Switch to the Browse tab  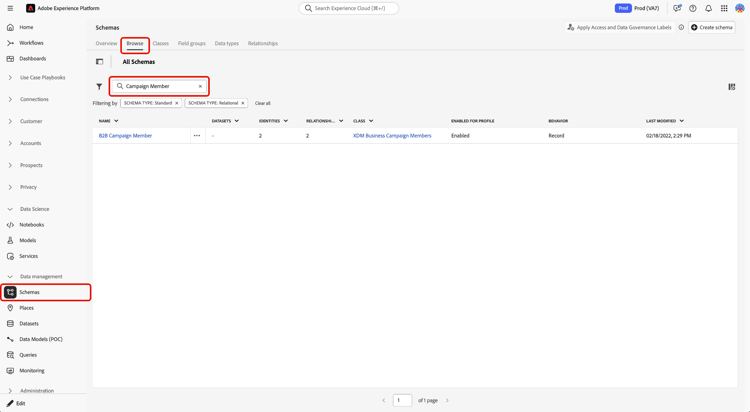[135, 44]
